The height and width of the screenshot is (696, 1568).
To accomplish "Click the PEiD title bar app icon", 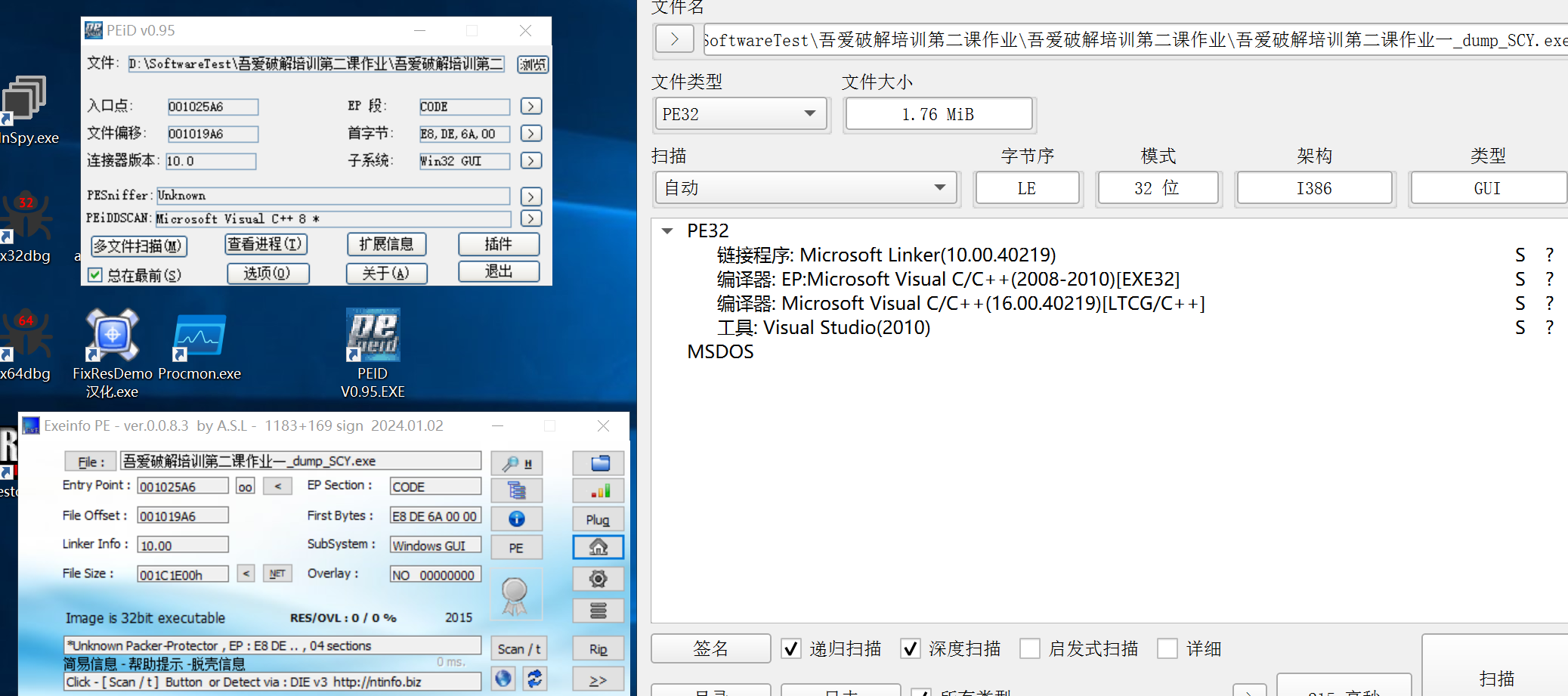I will point(94,30).
